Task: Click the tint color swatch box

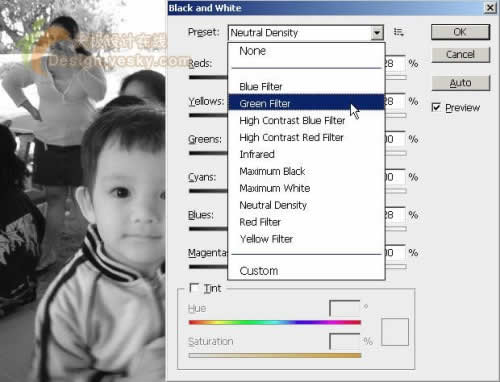Action: coord(395,332)
